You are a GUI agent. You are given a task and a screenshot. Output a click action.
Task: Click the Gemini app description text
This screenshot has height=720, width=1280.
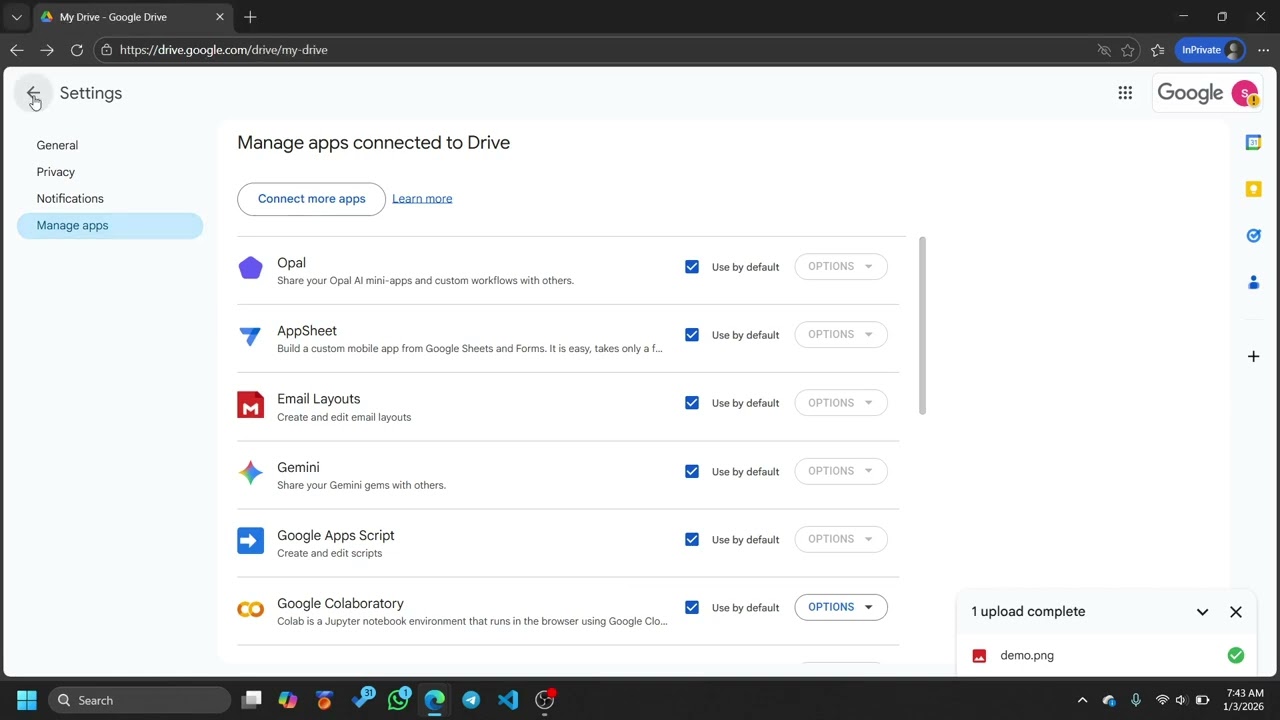(361, 486)
